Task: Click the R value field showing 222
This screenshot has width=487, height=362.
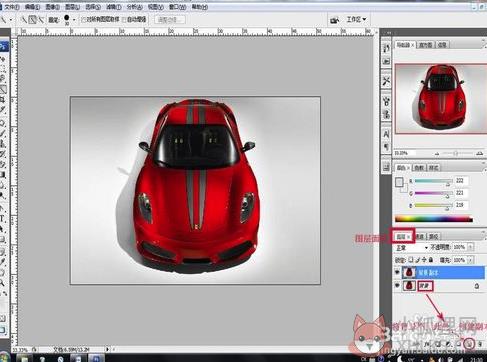Action: pyautogui.click(x=461, y=181)
